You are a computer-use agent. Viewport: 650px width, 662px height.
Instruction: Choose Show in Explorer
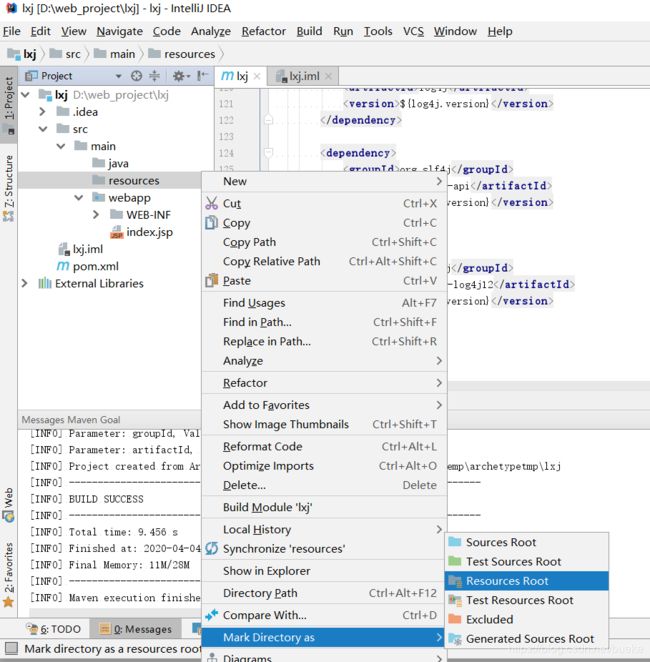pos(324,571)
